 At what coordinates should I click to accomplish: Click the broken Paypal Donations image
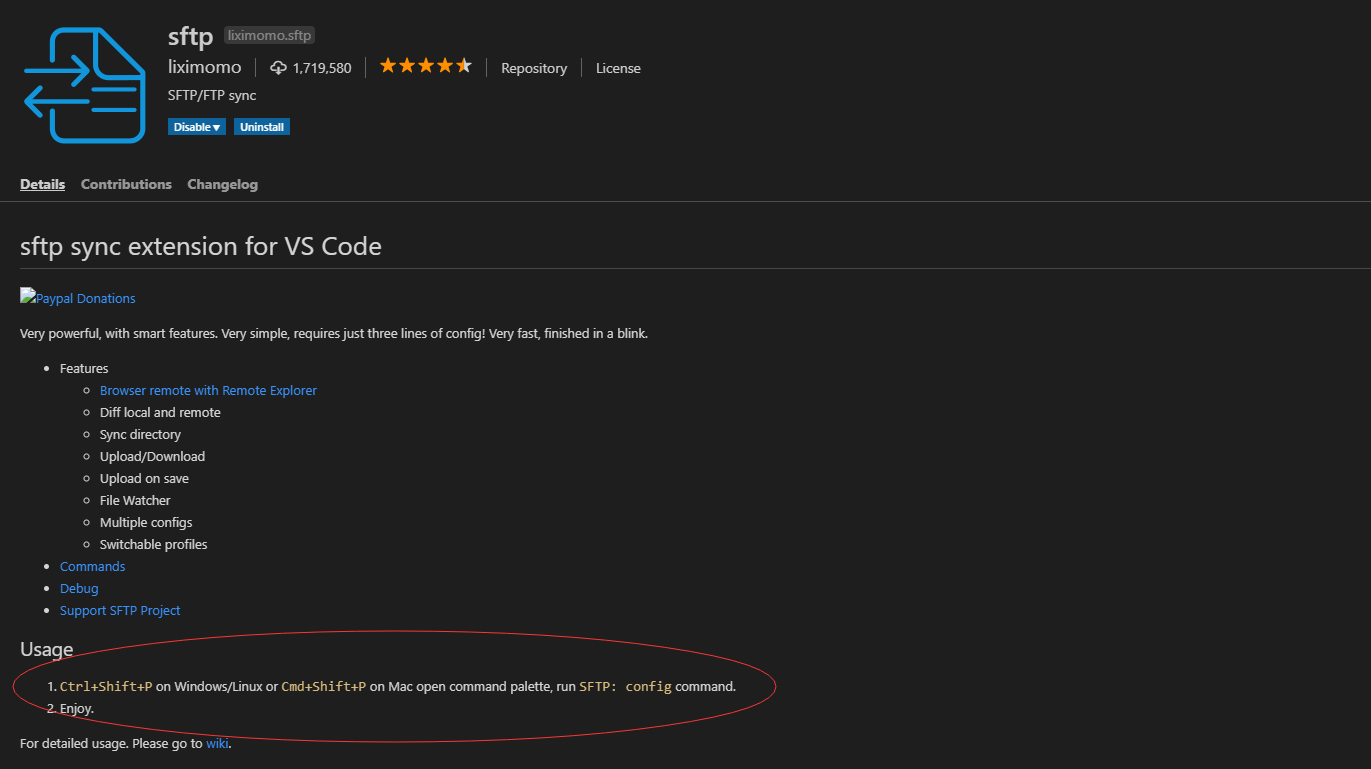pyautogui.click(x=78, y=298)
